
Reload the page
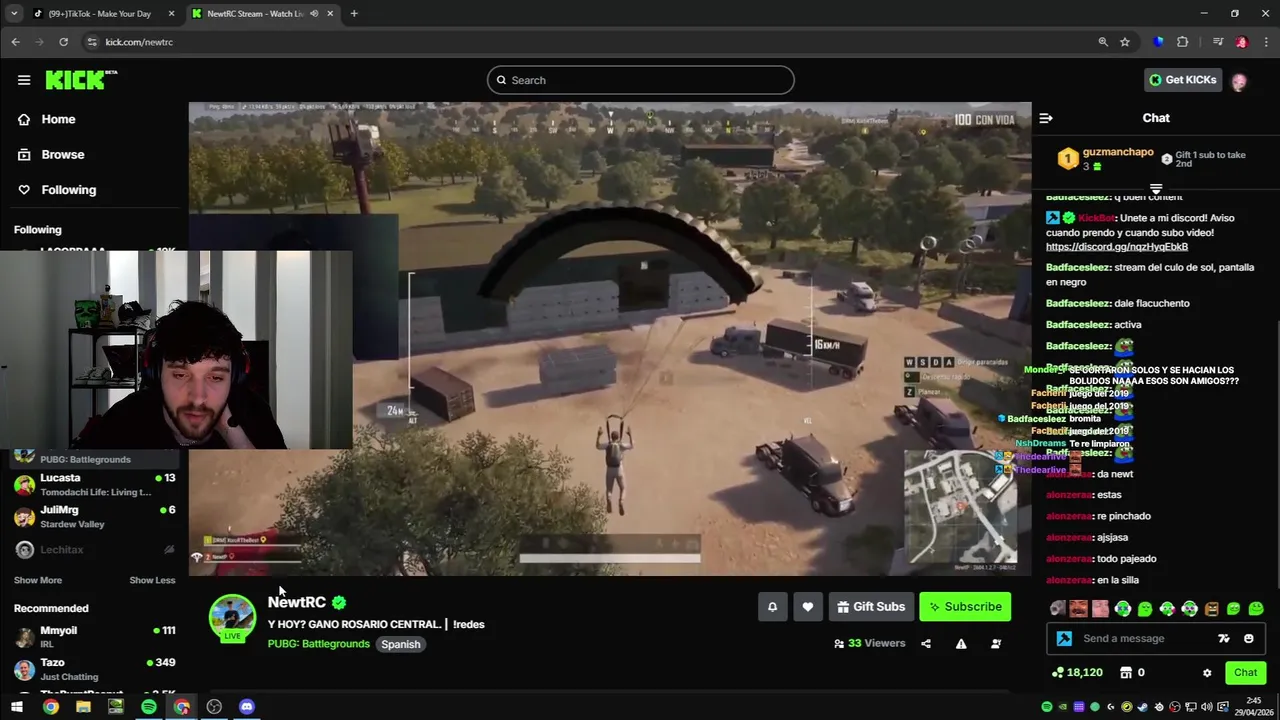[x=63, y=42]
